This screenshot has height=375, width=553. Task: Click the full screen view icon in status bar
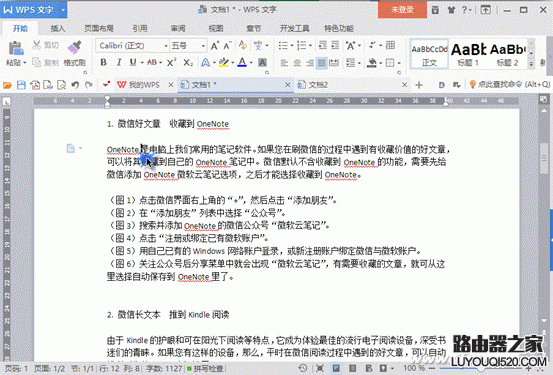point(320,368)
